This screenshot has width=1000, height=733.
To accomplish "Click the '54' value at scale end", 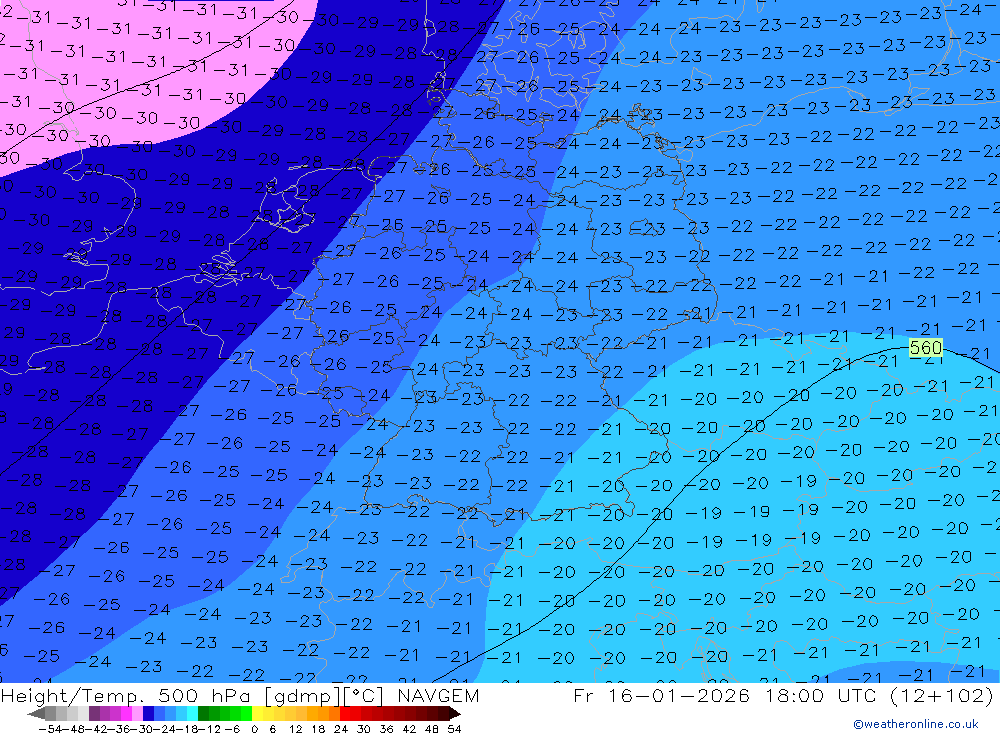I will [454, 729].
